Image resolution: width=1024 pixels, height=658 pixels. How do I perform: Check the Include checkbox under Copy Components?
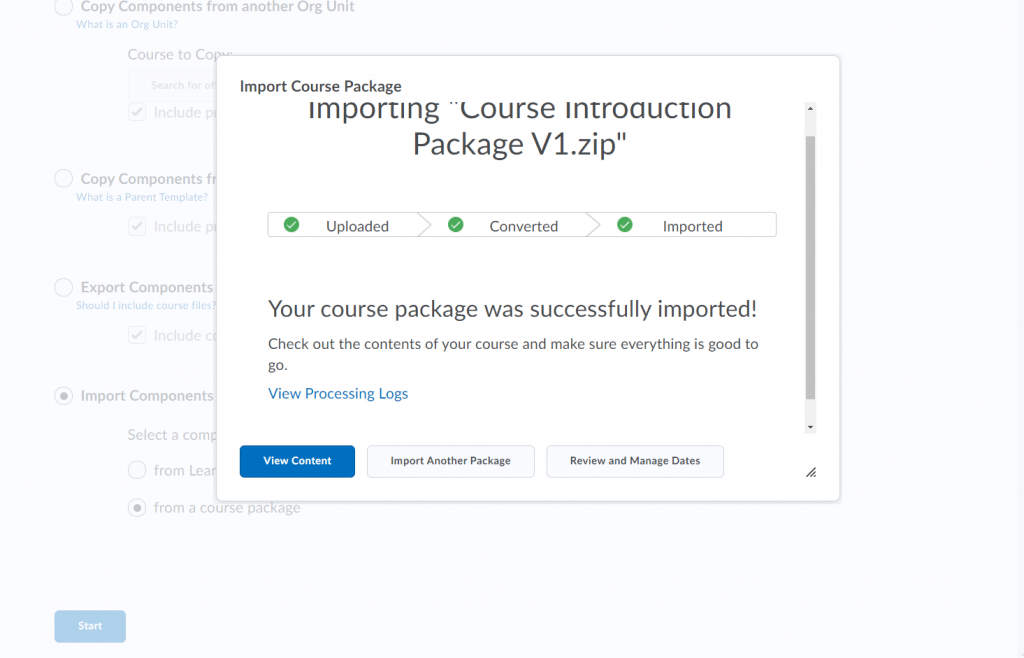pos(136,111)
